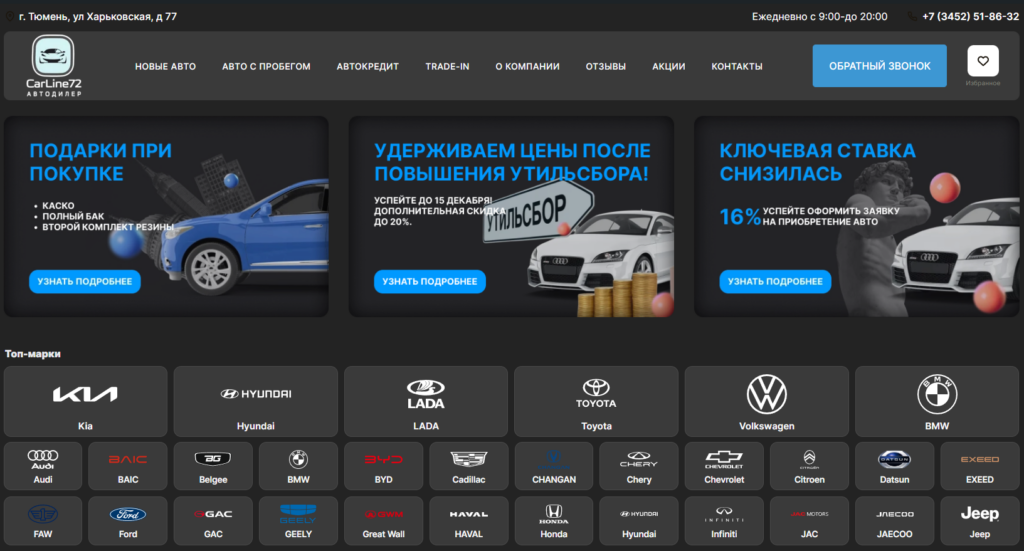Click the ПОДАРКИ ПРИ ПОКУПКЕ banner heading
Screen dimensions: 1024x551
click(101, 162)
